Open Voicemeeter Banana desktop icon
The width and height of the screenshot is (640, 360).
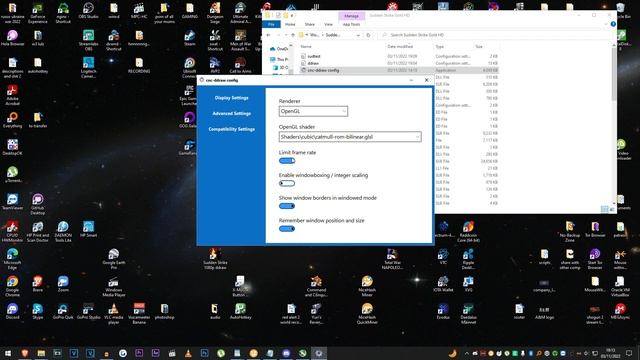click(139, 313)
